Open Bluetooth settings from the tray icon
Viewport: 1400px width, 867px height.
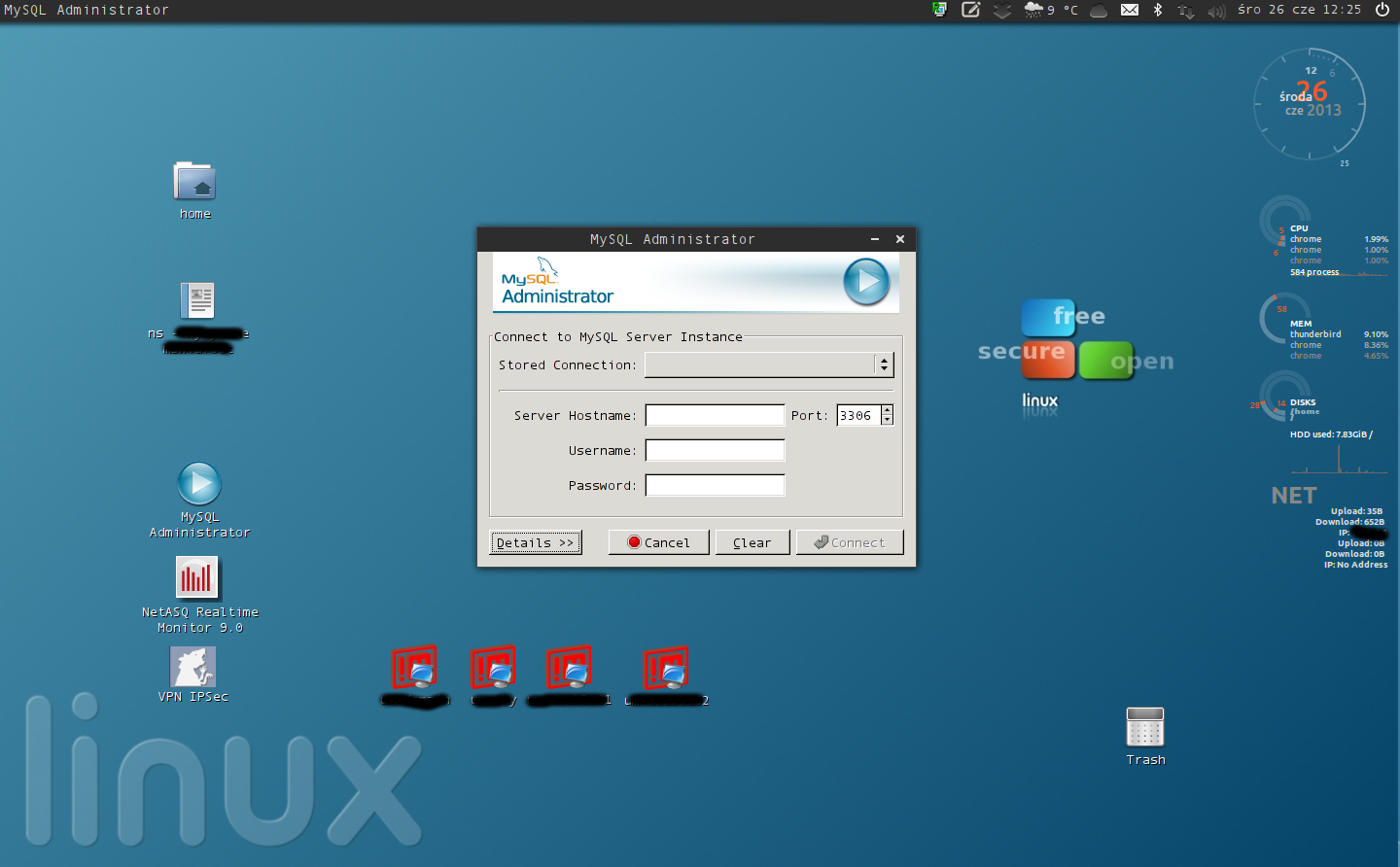(x=1156, y=10)
